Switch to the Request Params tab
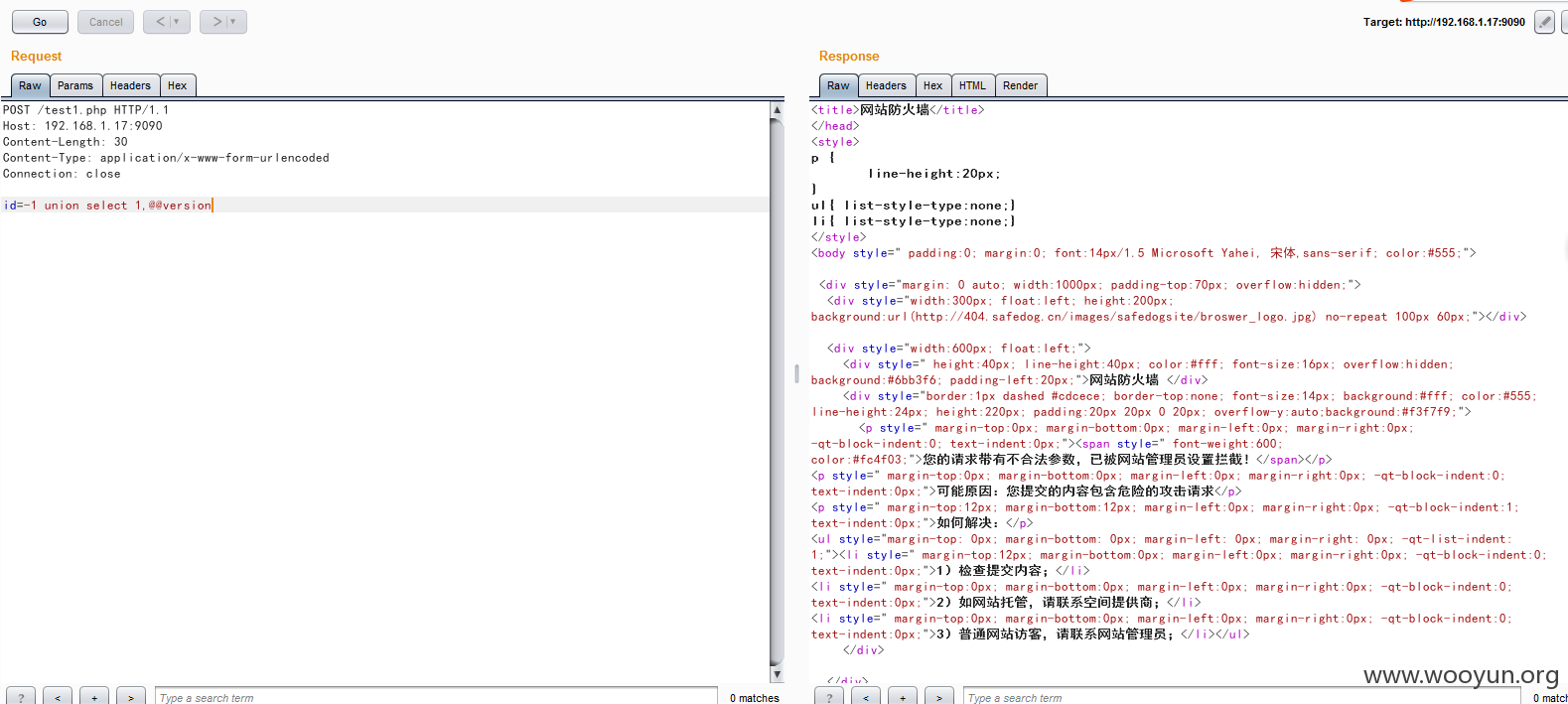This screenshot has width=1568, height=704. 75,85
